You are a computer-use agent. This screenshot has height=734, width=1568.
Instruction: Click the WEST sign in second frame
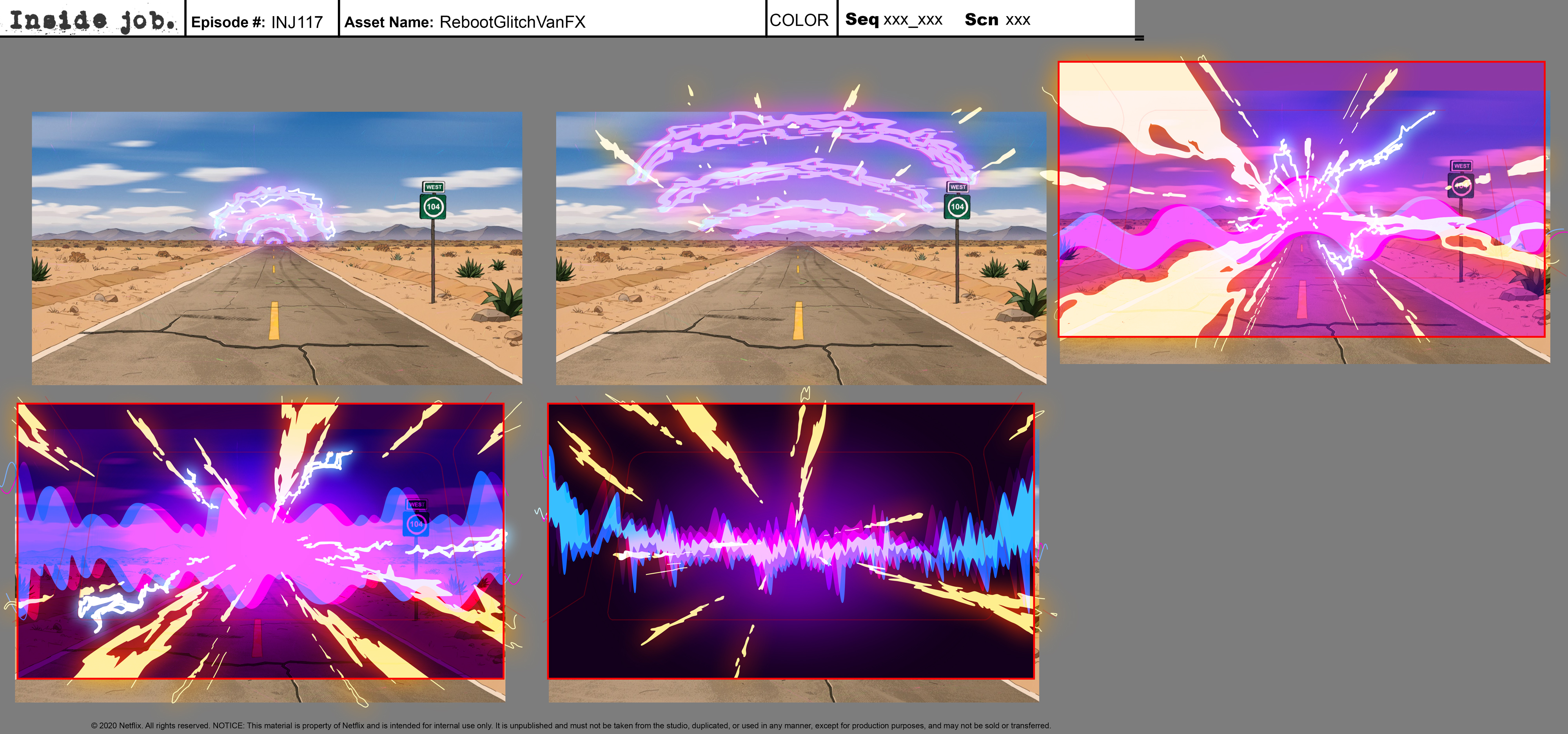958,187
